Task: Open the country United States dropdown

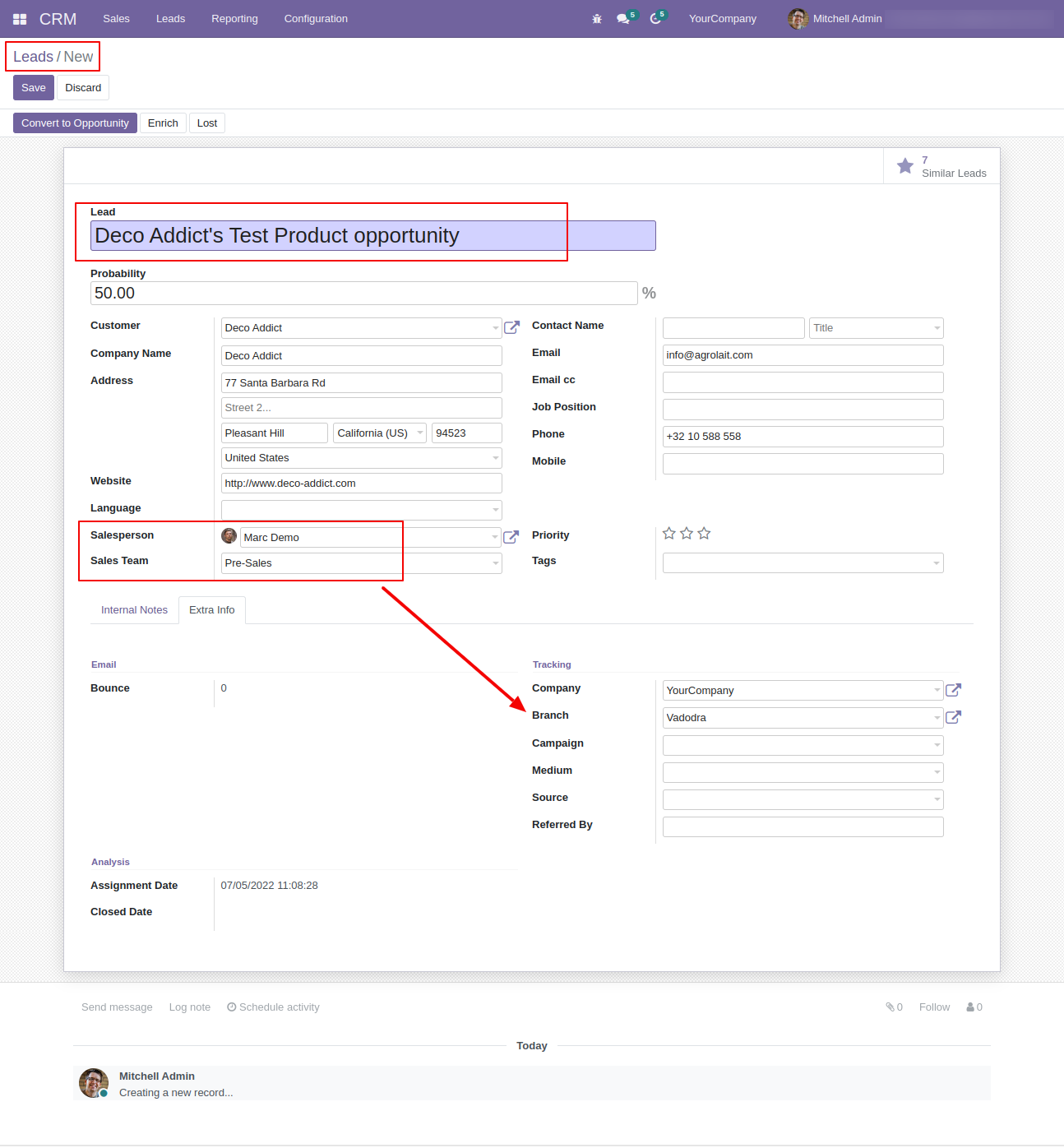Action: click(362, 458)
